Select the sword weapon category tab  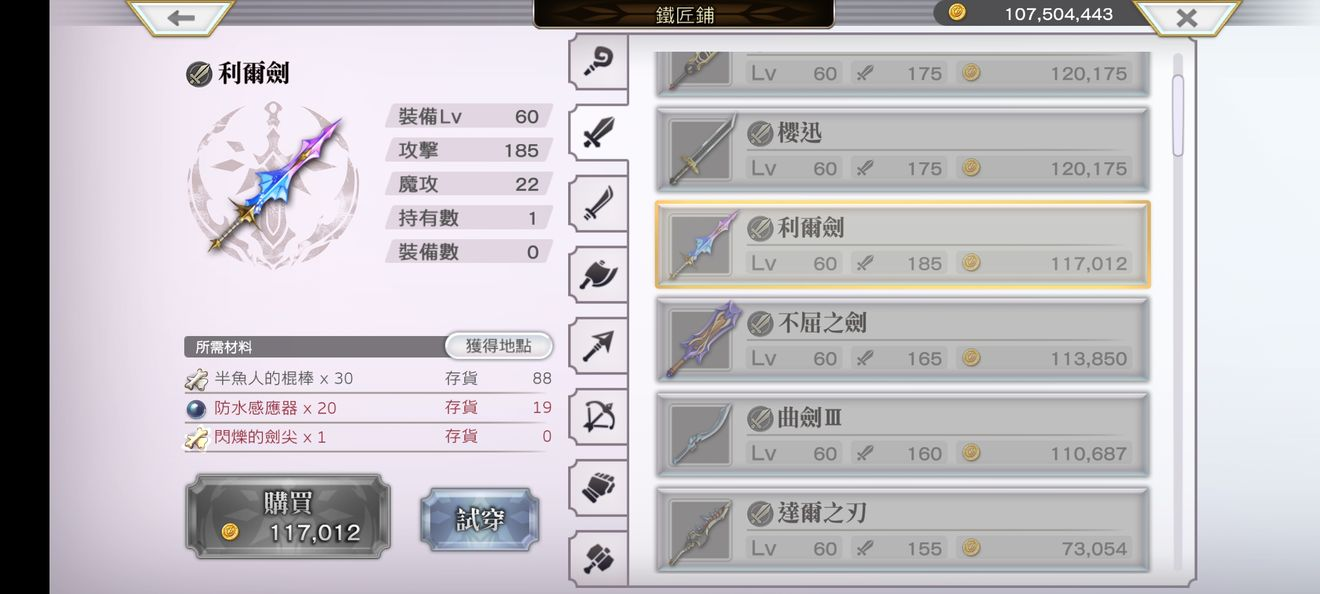pos(598,132)
